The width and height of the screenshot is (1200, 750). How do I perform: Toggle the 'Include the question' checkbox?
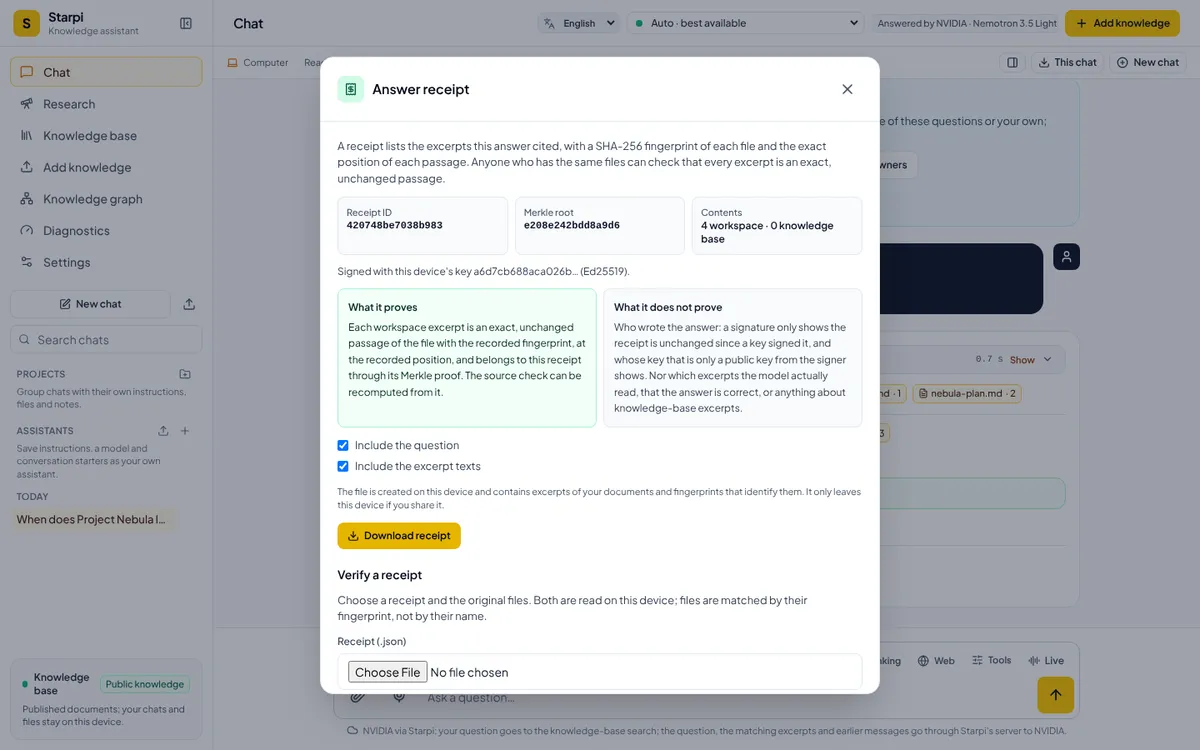point(343,445)
